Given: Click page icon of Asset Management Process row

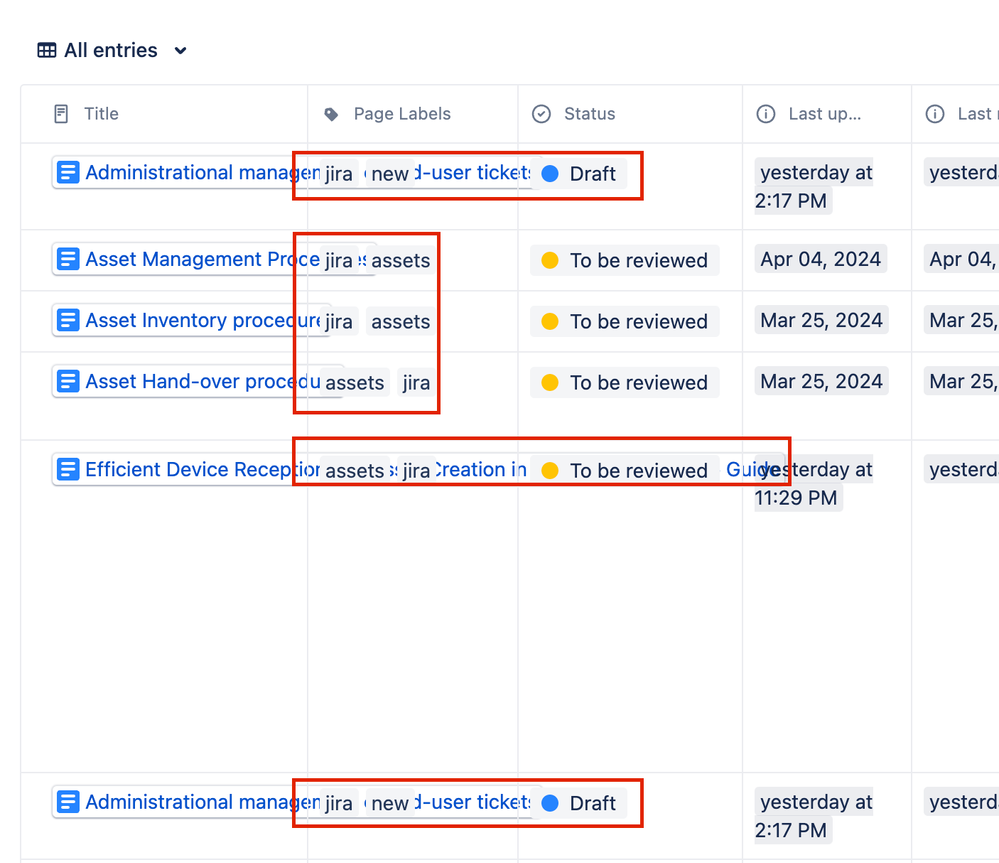Looking at the screenshot, I should click(x=68, y=259).
